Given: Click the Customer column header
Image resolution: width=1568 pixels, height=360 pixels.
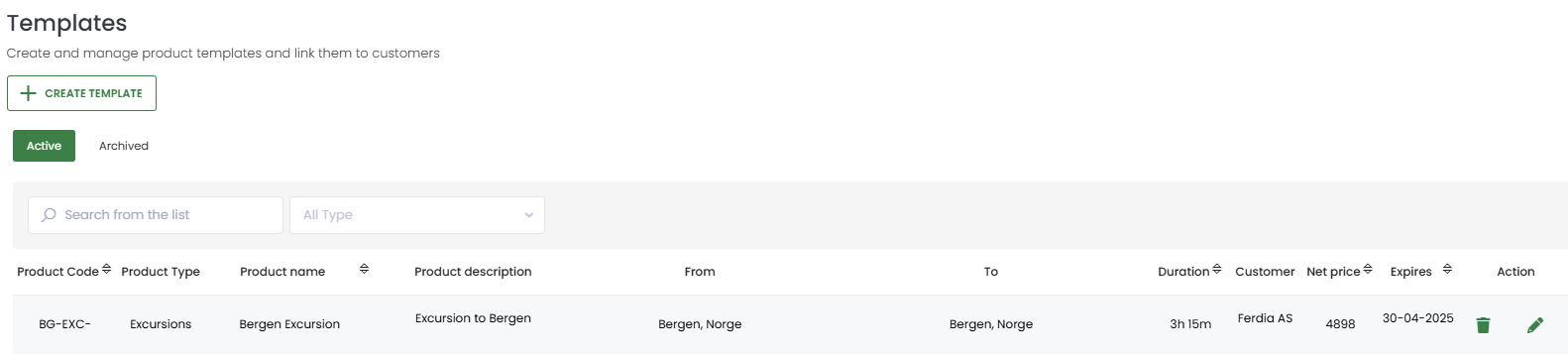Looking at the screenshot, I should coord(1265,272).
